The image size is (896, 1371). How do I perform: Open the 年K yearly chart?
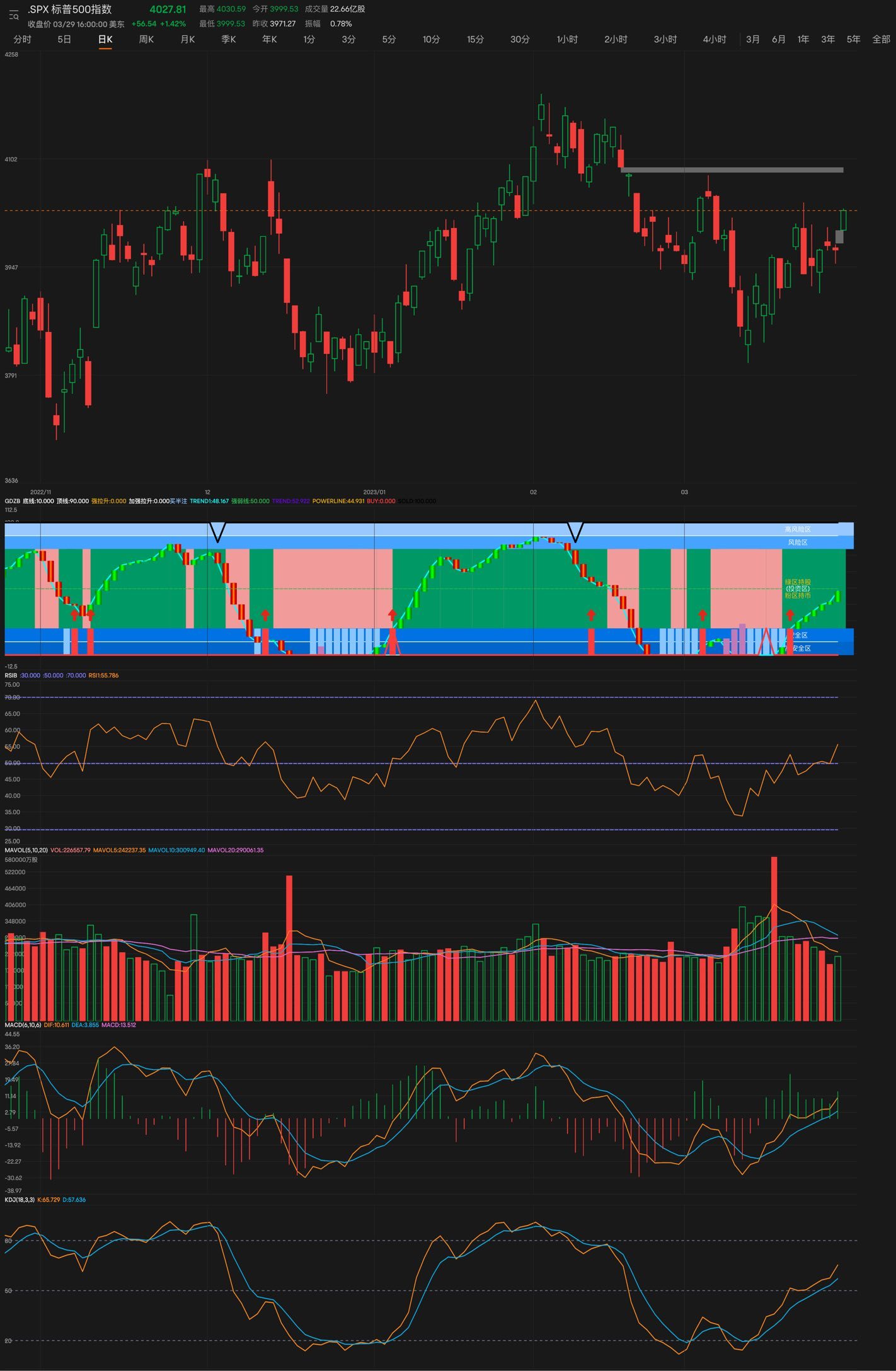(270, 39)
